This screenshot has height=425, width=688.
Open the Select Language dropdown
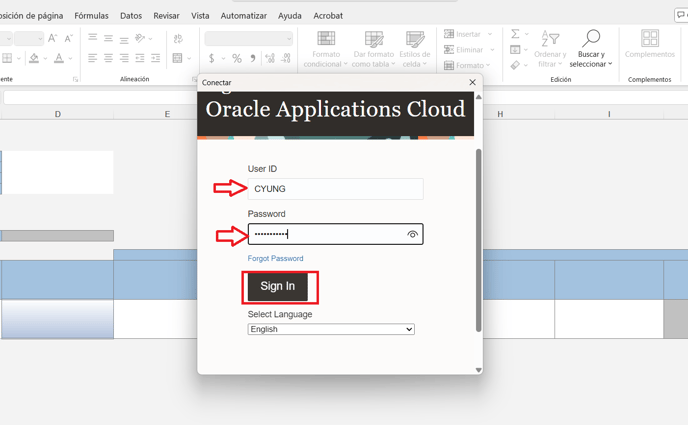[x=331, y=329]
